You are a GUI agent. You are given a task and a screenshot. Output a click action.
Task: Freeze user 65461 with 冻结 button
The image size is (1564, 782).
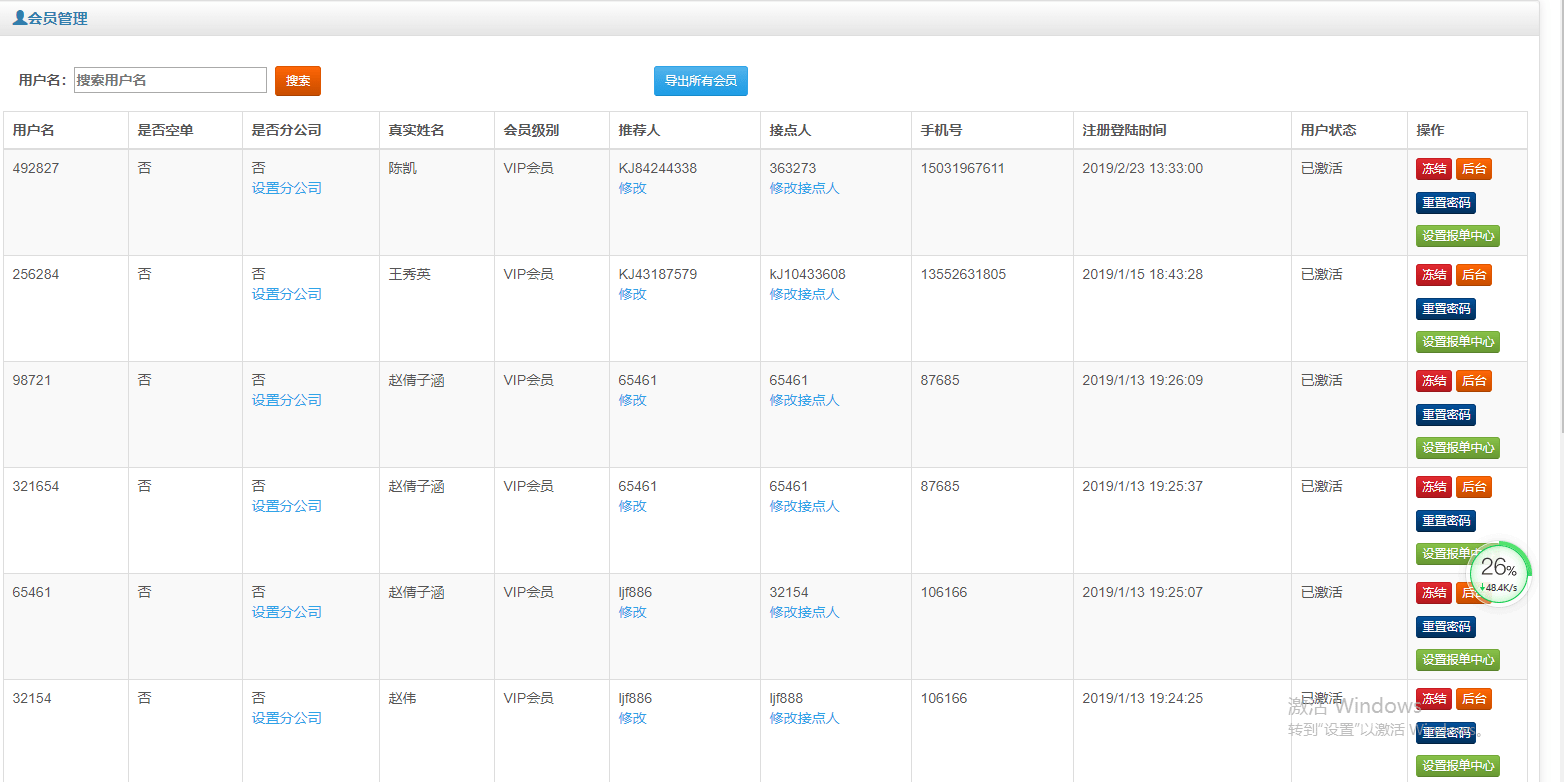coord(1434,593)
